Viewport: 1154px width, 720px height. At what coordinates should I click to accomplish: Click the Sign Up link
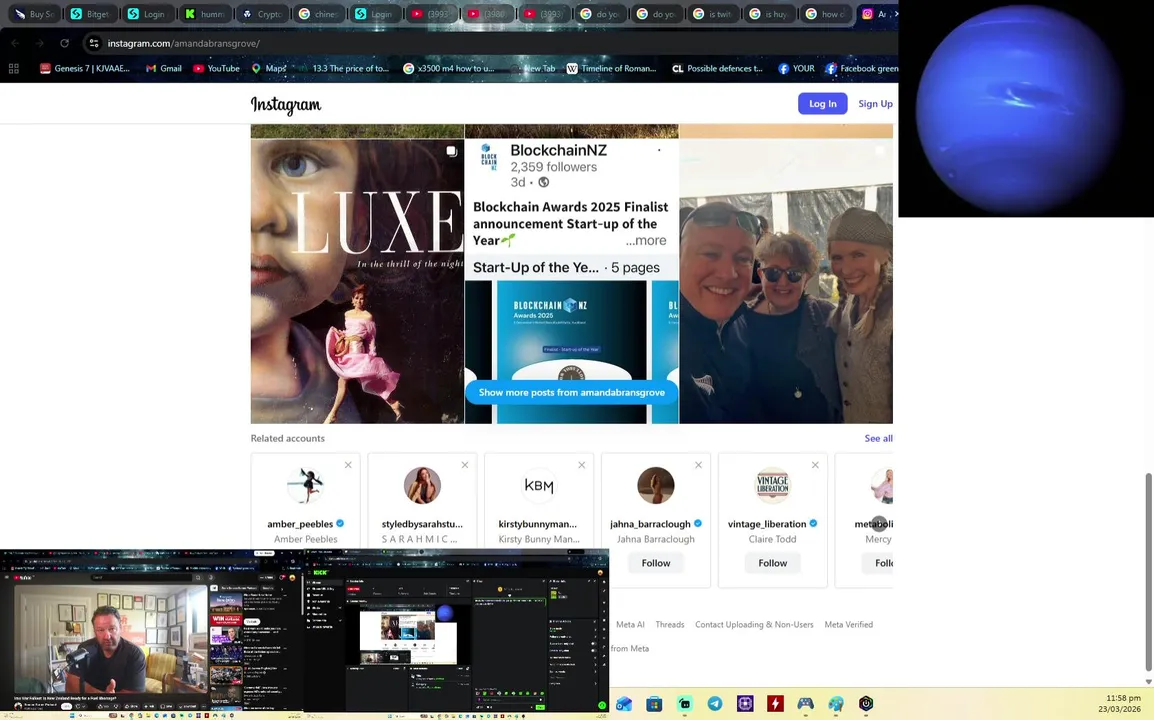(875, 104)
